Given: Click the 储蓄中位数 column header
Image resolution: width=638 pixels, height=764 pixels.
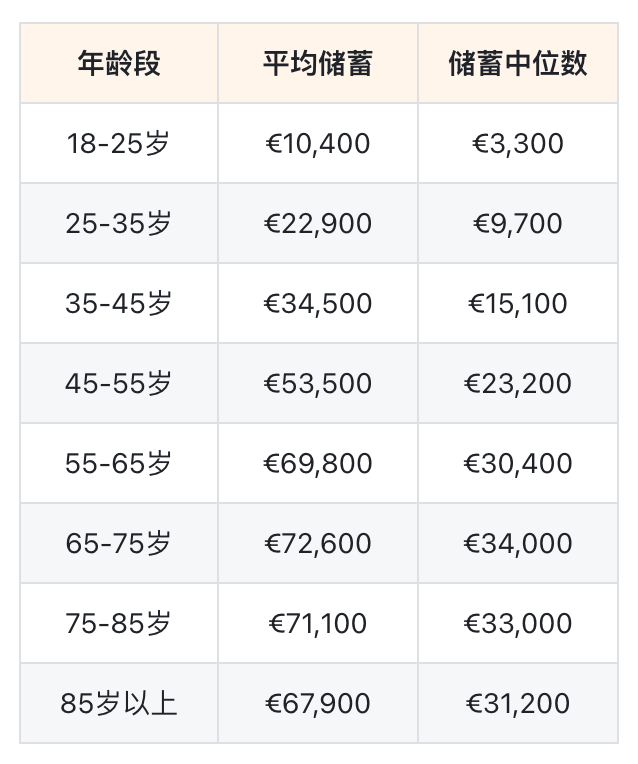Looking at the screenshot, I should coord(517,64).
